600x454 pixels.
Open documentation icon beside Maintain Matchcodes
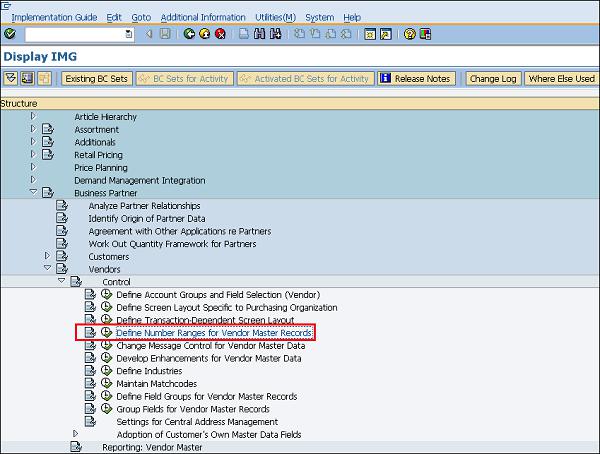pyautogui.click(x=90, y=384)
